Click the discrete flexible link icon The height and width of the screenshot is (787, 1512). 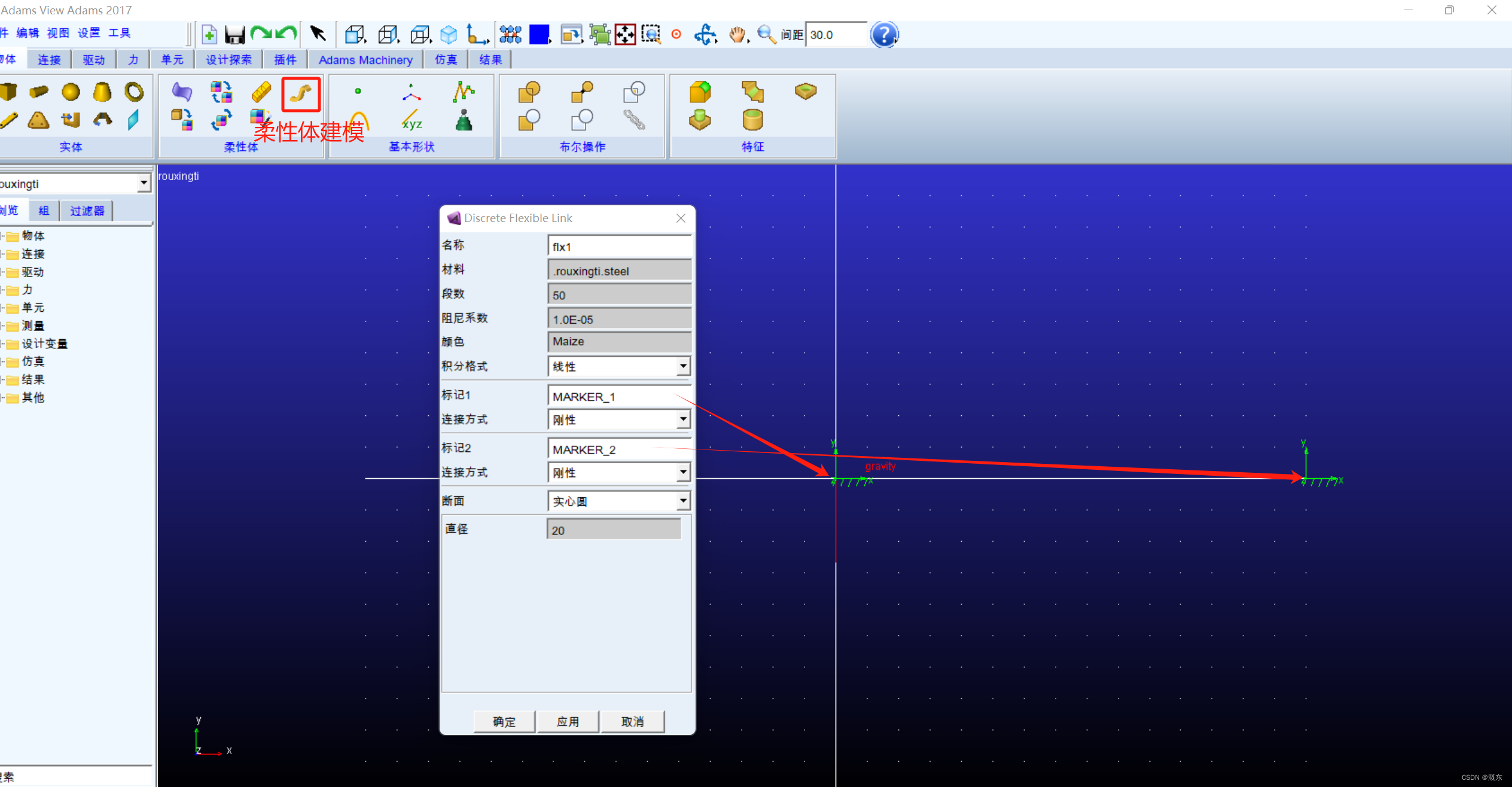coord(301,93)
